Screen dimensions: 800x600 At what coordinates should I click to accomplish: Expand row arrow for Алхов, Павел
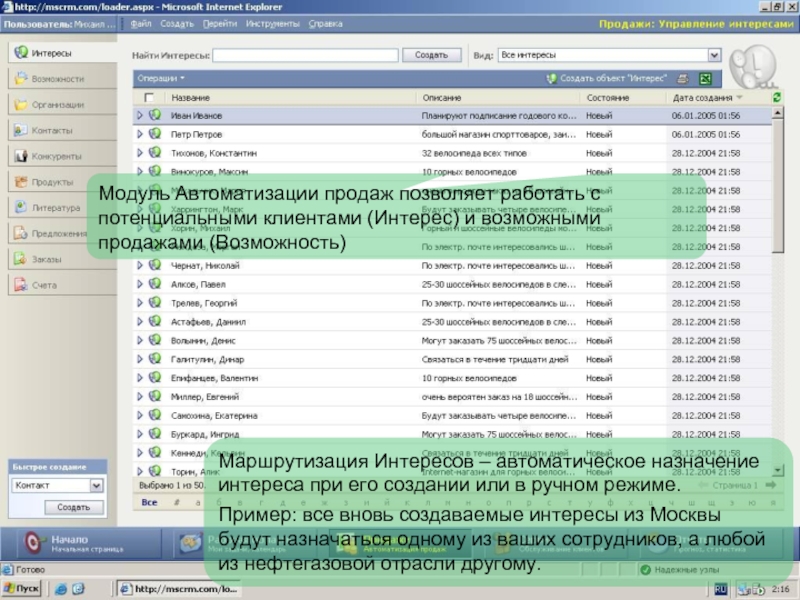[x=140, y=284]
